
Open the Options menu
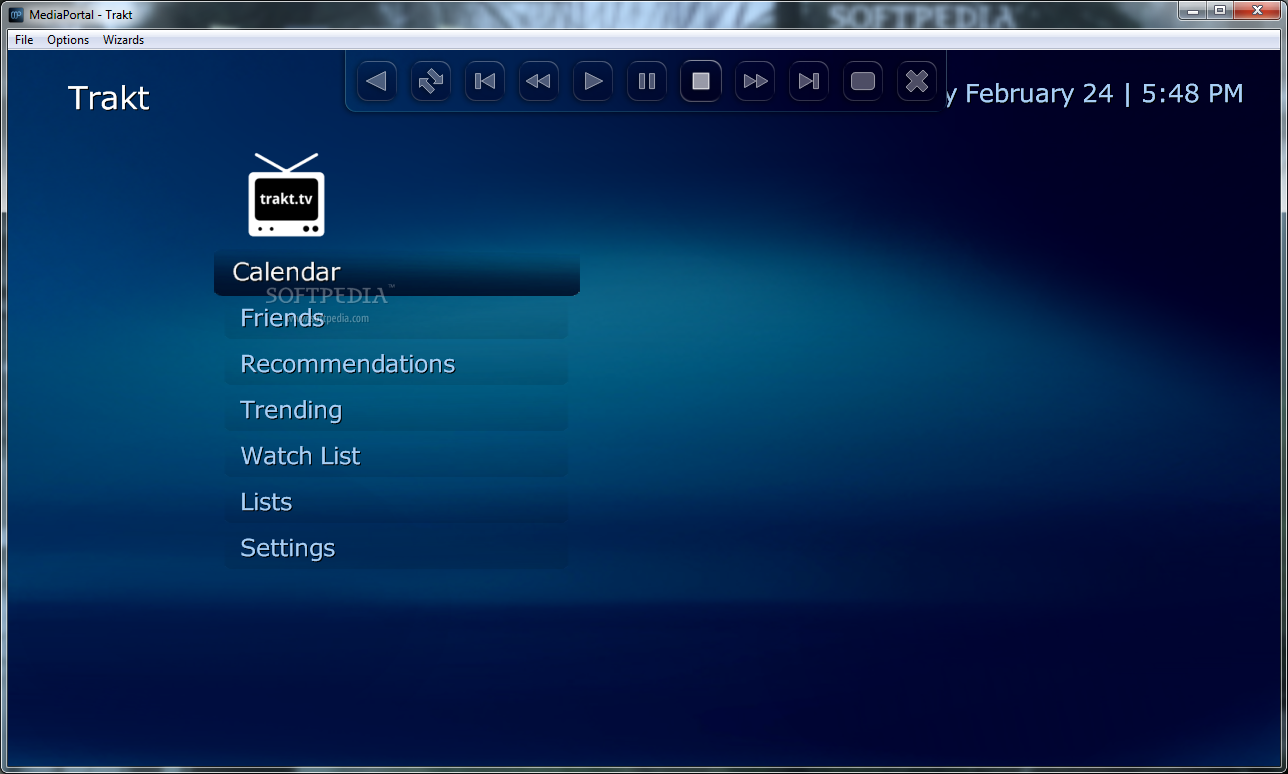68,40
